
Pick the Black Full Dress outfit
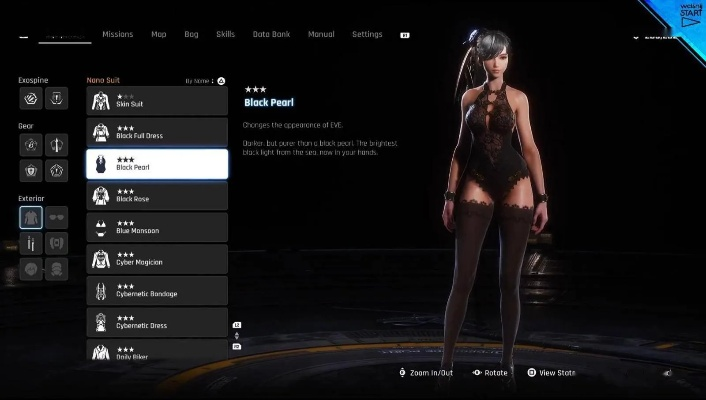(157, 132)
